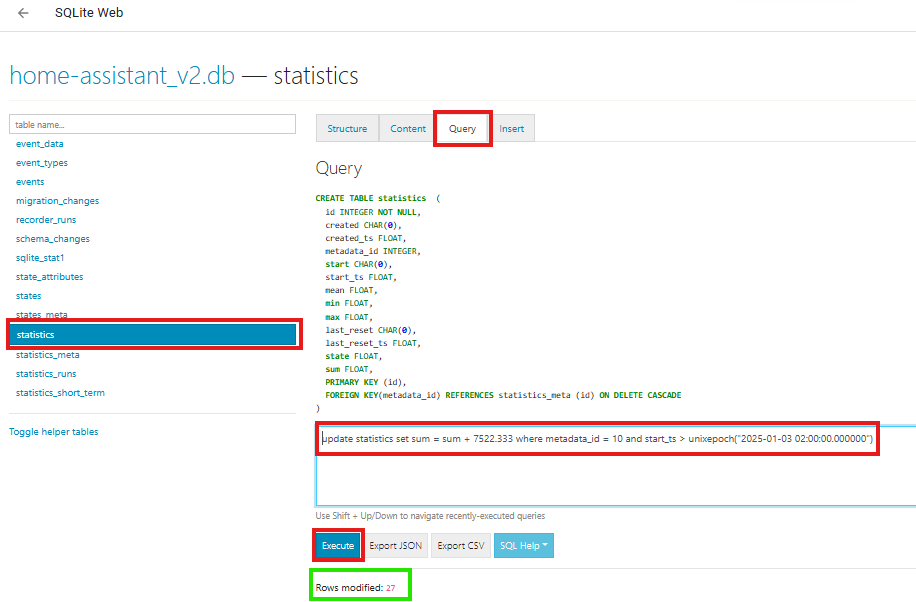Open the event_data table
Image resolution: width=916 pixels, height=602 pixels.
(40, 144)
